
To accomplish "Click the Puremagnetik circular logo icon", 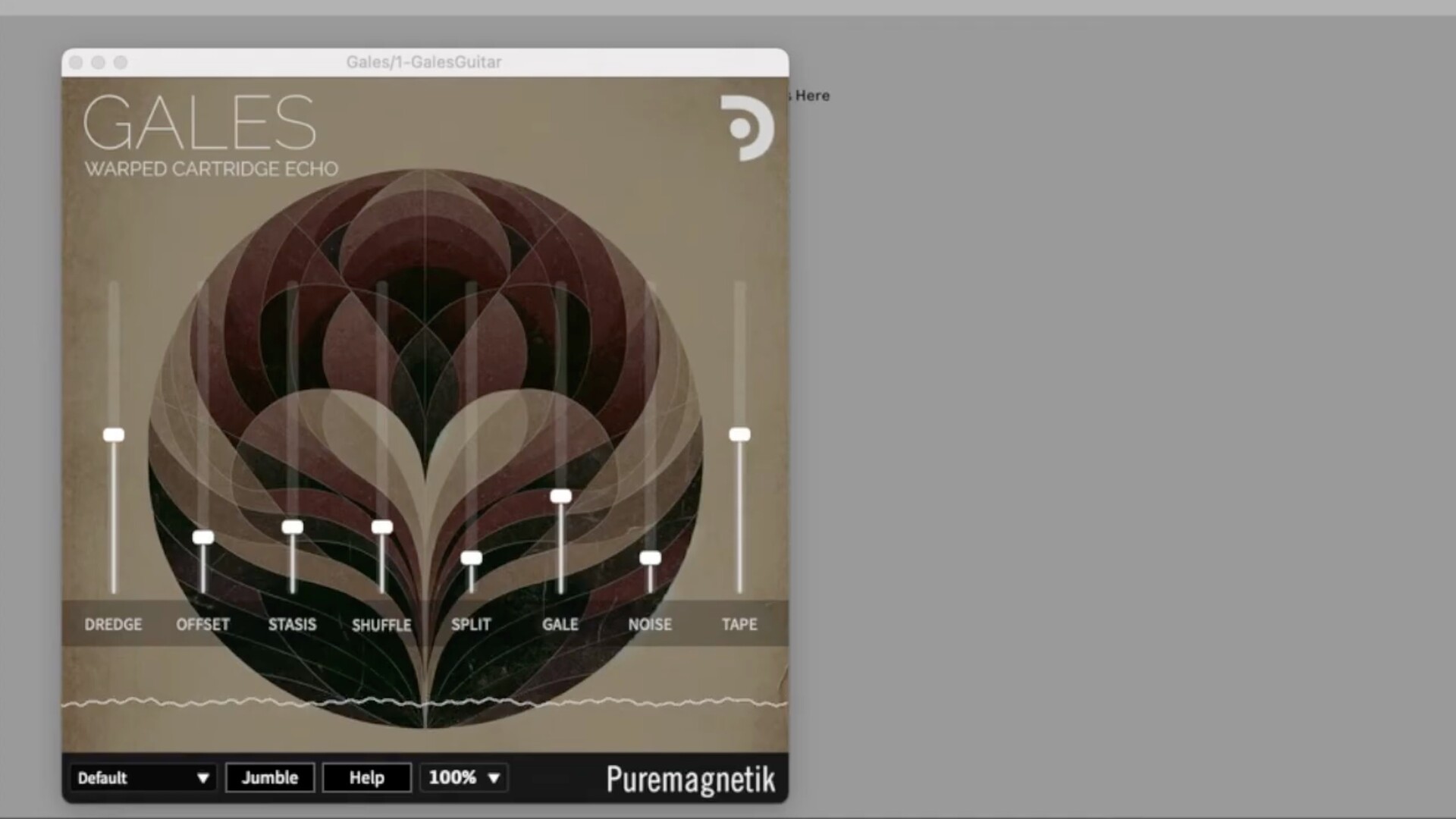I will click(747, 128).
